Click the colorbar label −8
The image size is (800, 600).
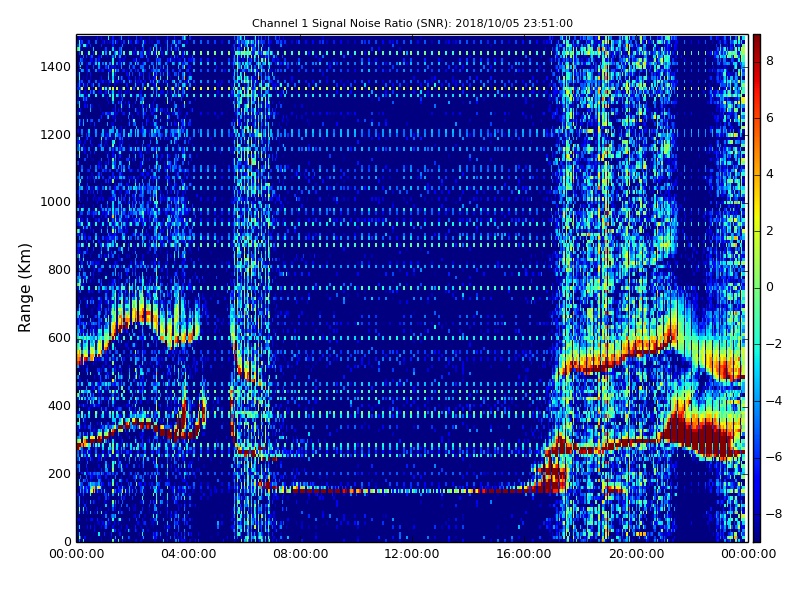[774, 514]
